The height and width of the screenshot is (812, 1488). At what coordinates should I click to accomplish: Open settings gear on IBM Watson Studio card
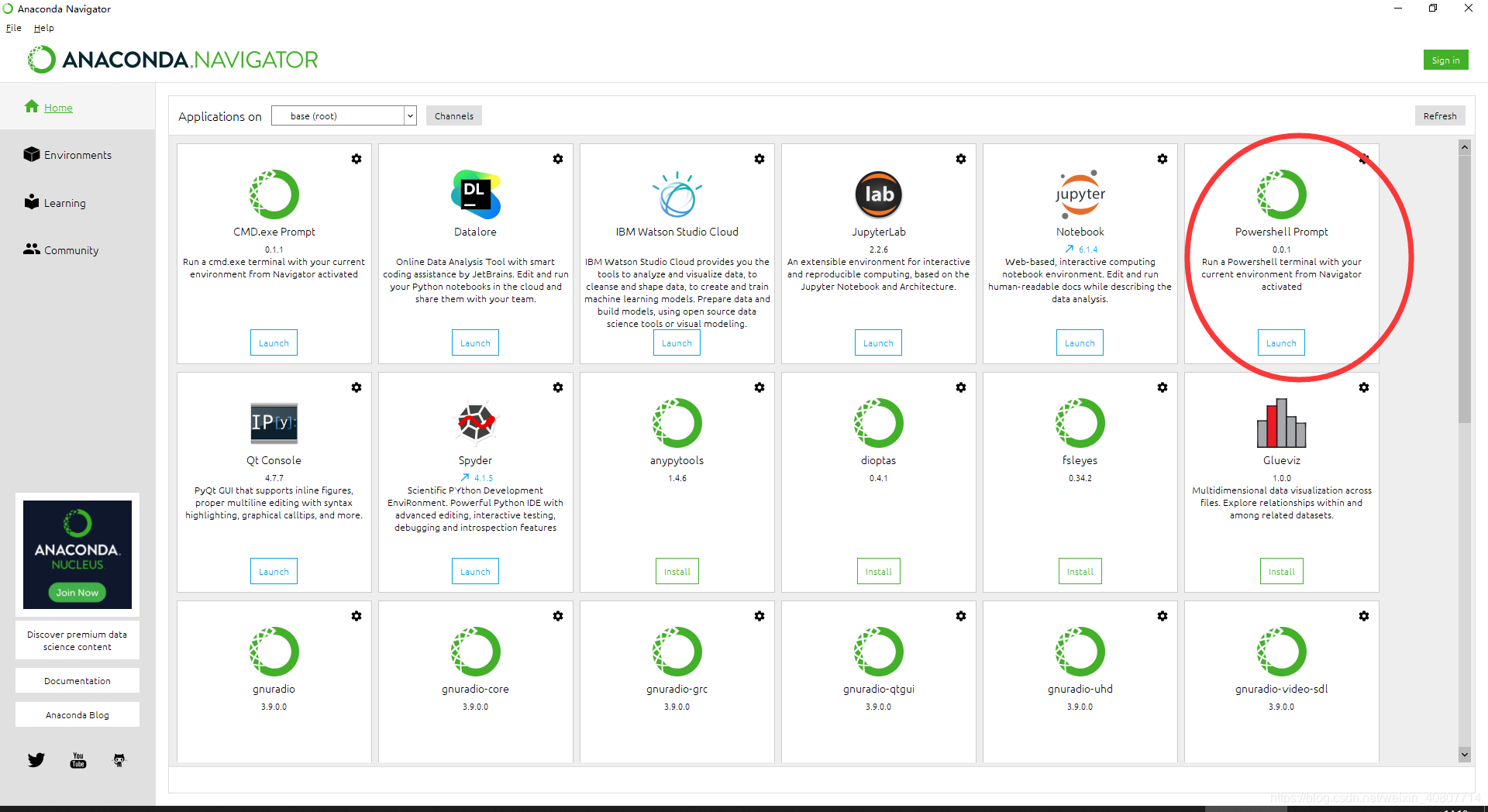pos(759,159)
